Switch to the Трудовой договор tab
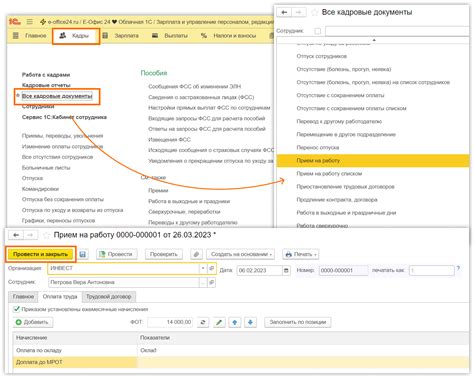Viewport: 474px width, 378px height. [x=109, y=296]
